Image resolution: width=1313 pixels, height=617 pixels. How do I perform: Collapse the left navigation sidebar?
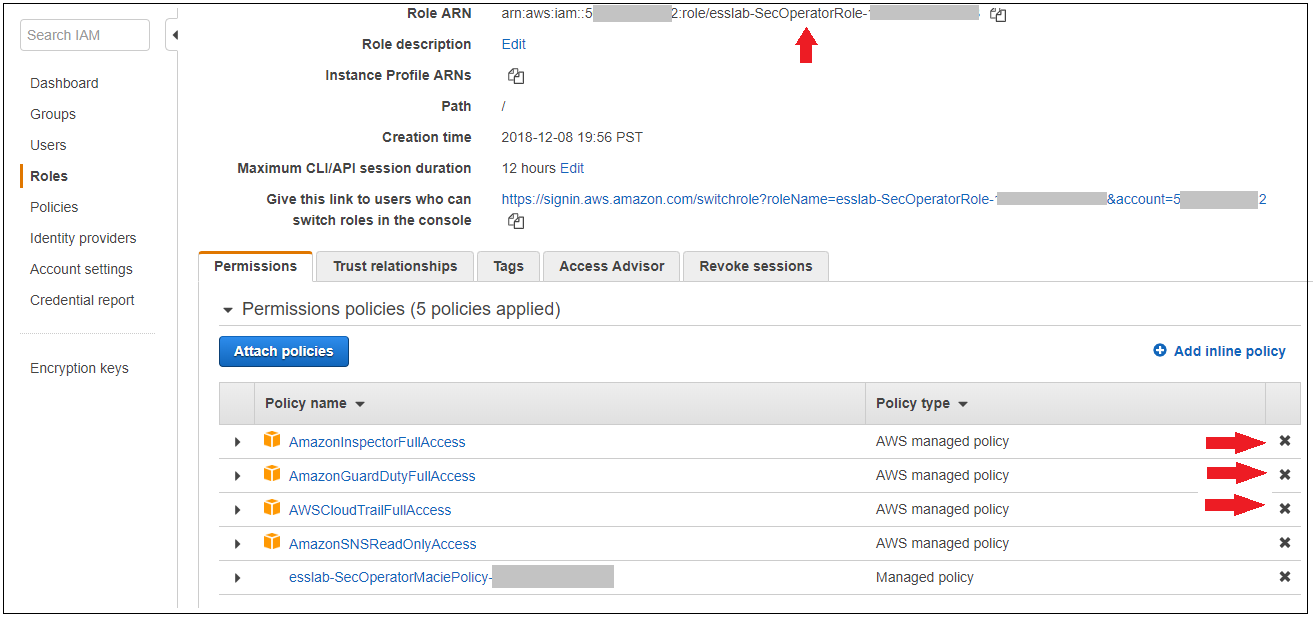point(174,35)
